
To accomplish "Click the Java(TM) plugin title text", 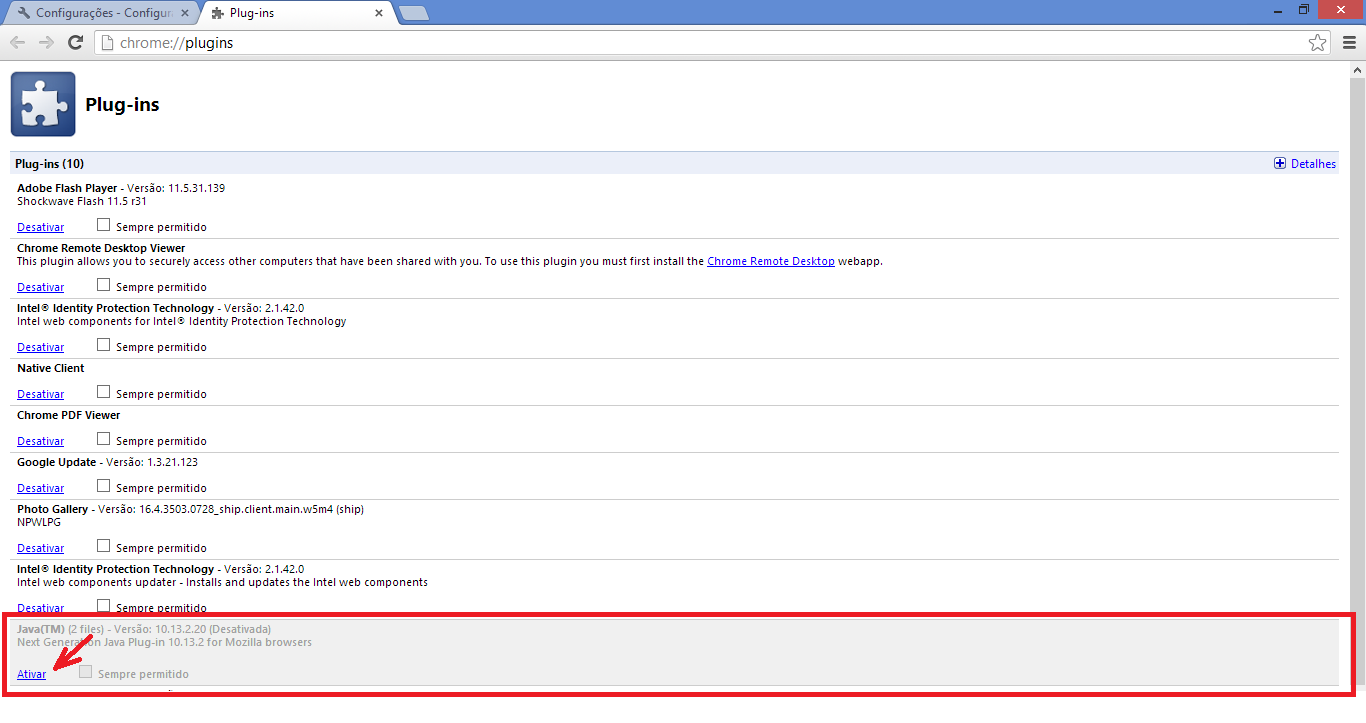I will 41,629.
